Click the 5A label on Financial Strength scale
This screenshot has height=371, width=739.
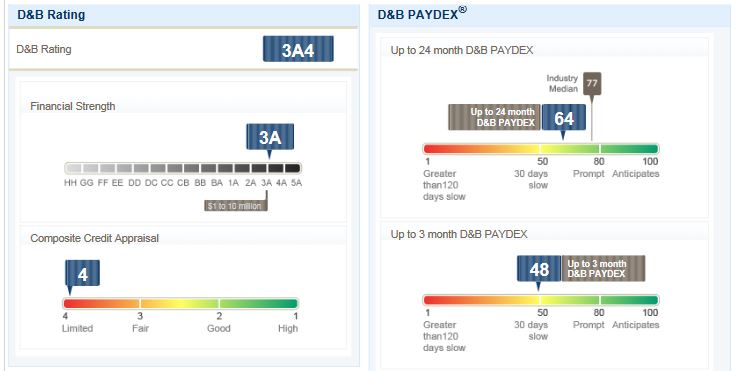[x=296, y=183]
